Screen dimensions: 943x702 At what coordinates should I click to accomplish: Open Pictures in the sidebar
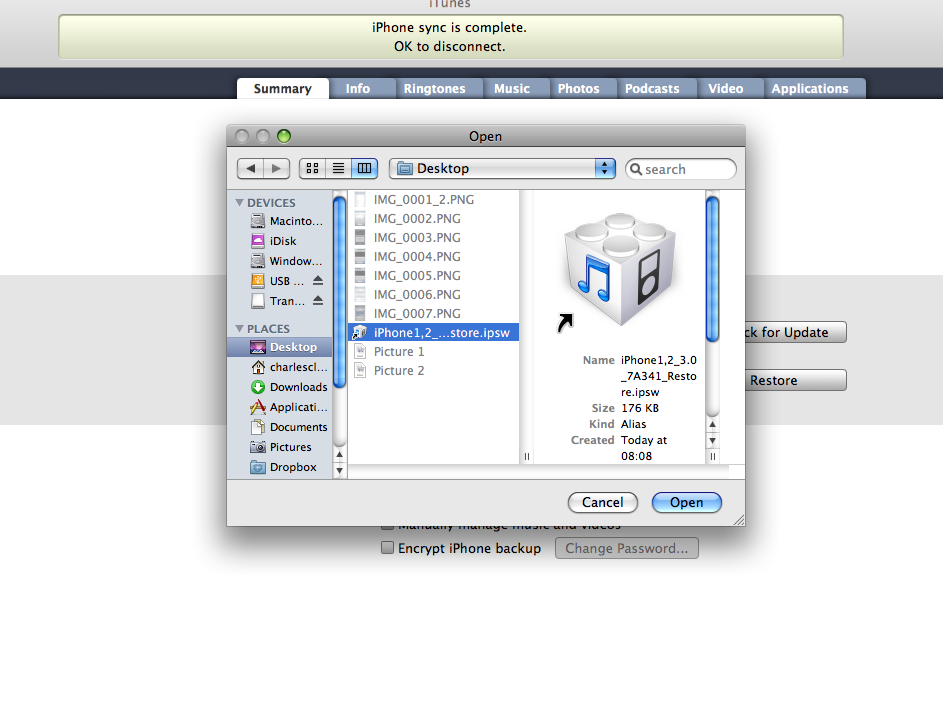click(280, 447)
